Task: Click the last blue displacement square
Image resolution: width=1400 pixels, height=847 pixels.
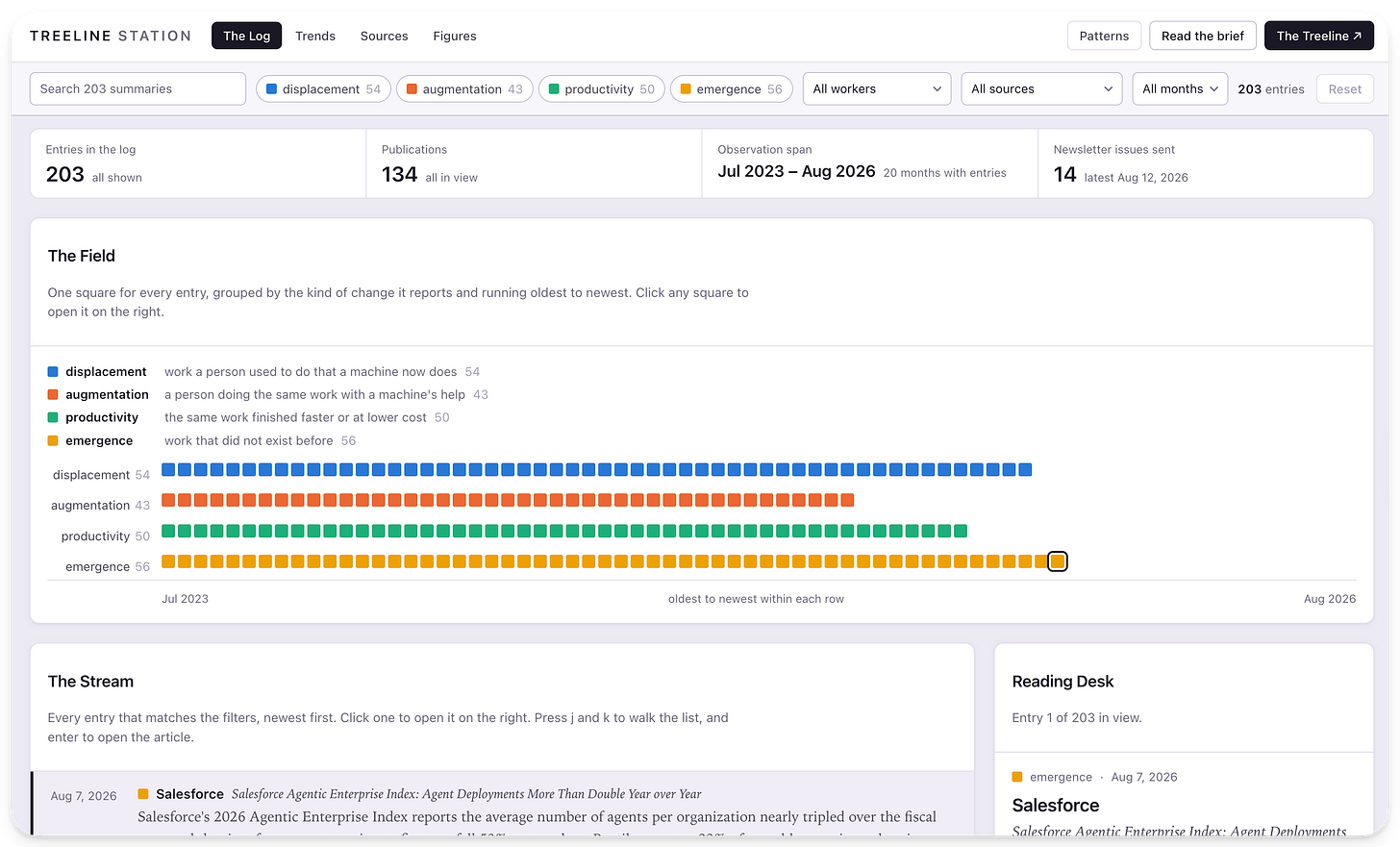Action: pyautogui.click(x=1025, y=470)
